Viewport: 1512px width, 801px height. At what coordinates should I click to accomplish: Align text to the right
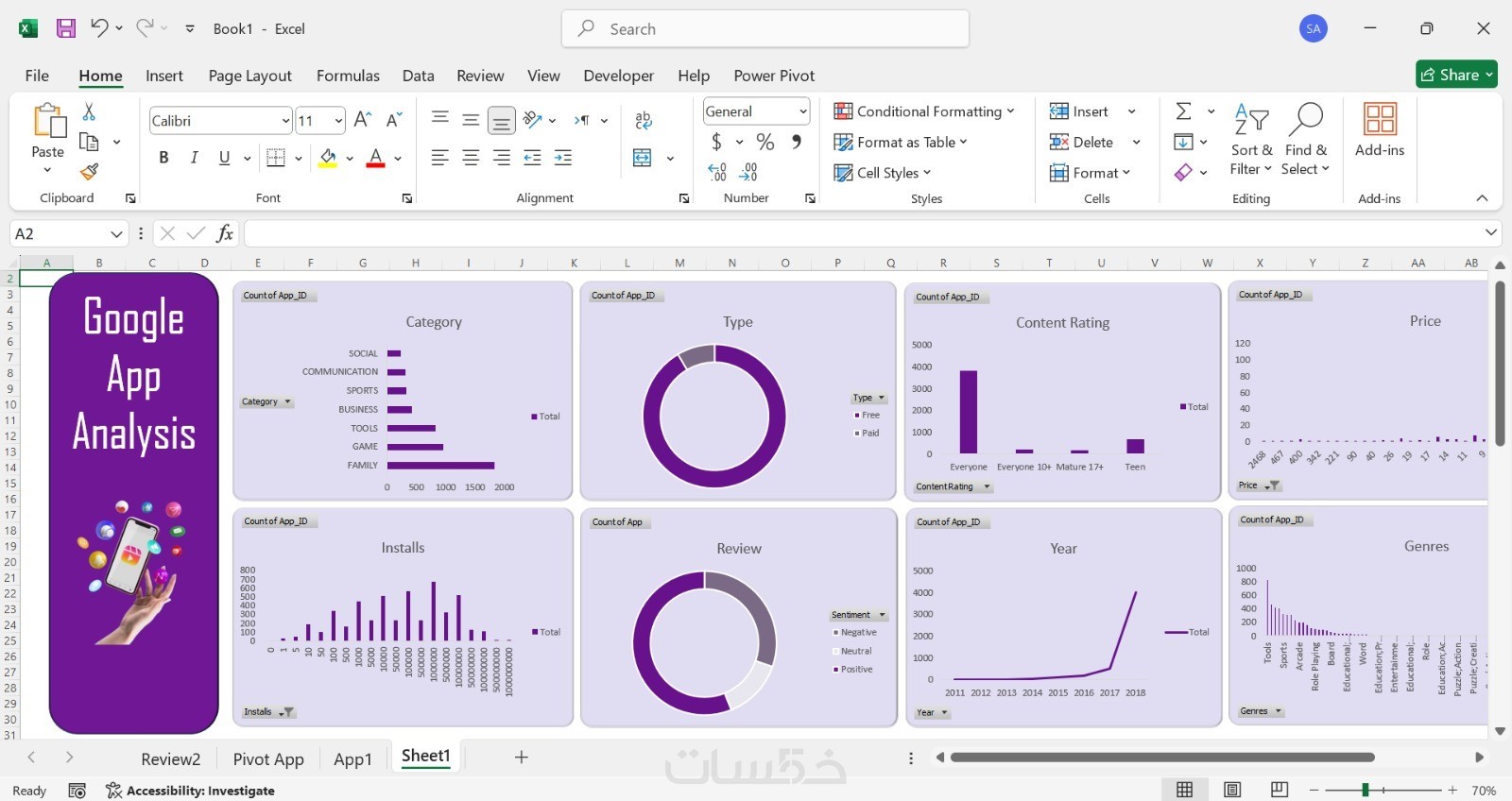(502, 158)
